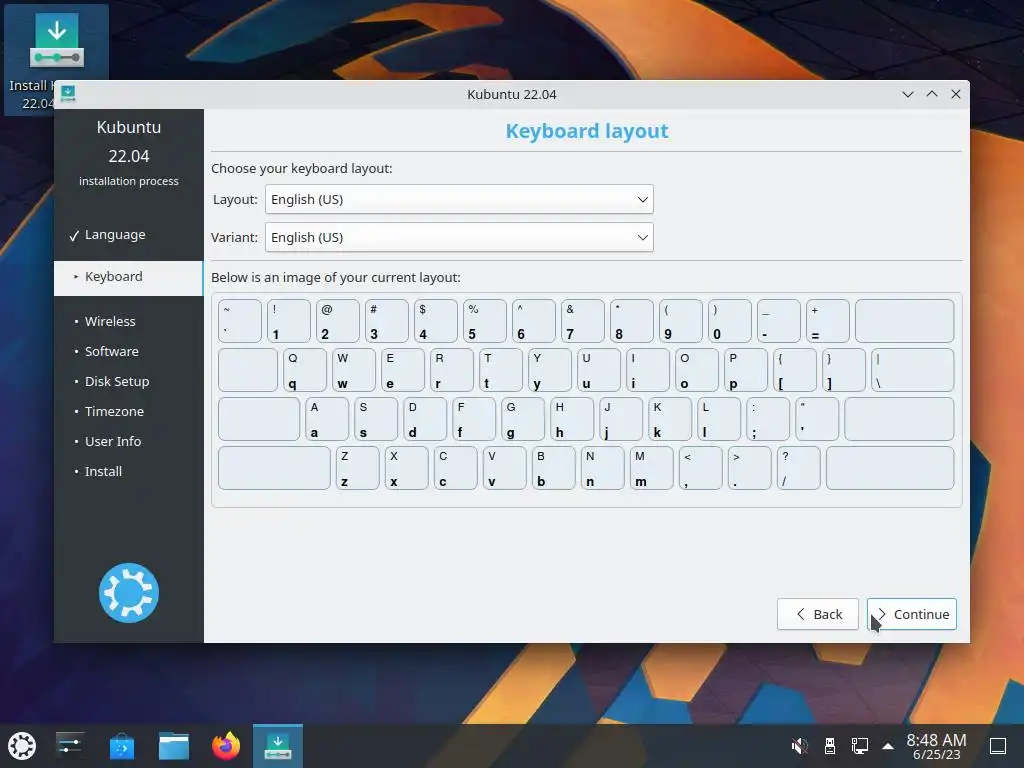Open removable devices tray icon
This screenshot has width=1024, height=768.
(829, 746)
